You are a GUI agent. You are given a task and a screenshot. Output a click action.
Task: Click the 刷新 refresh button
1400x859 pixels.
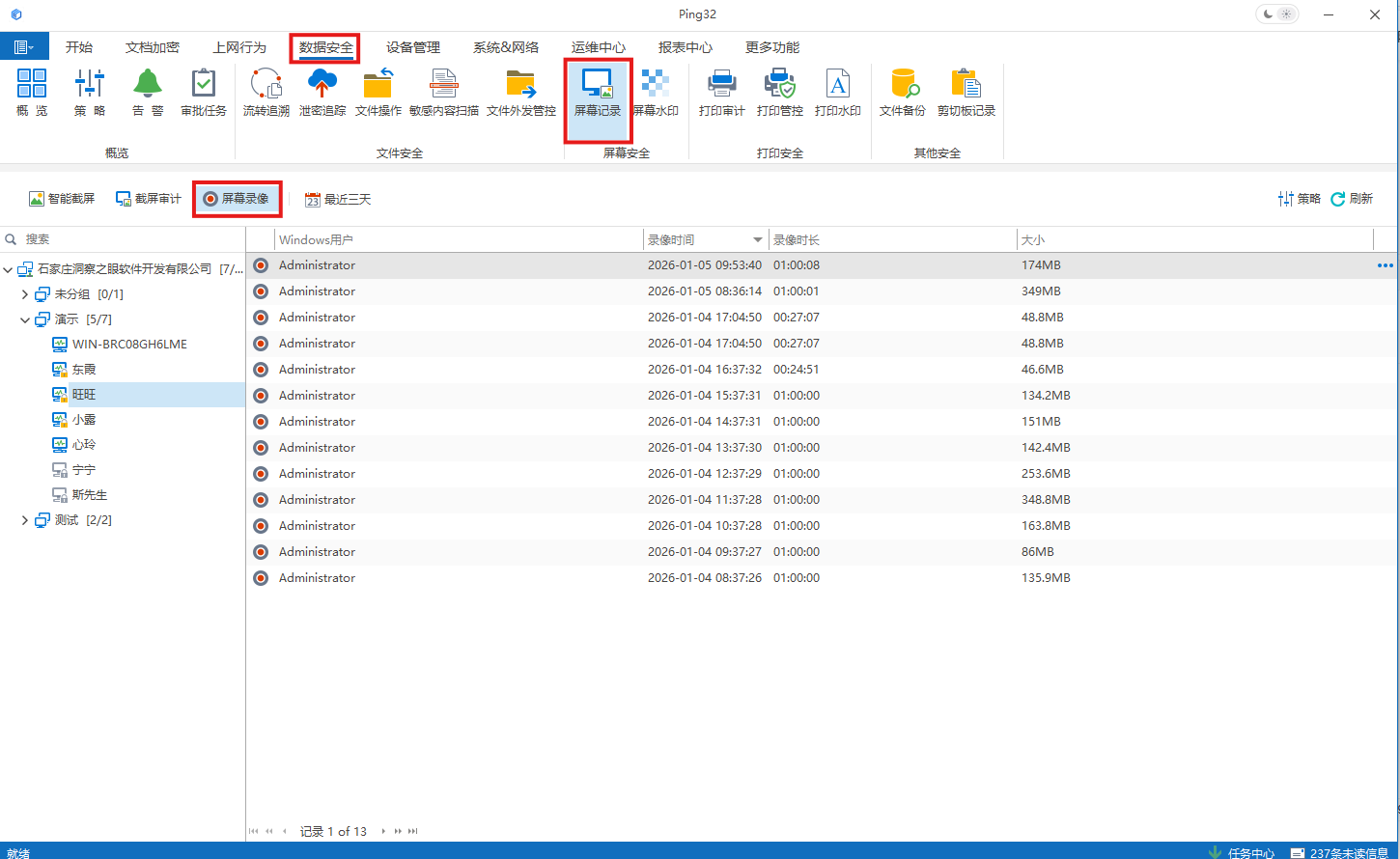pos(1352,199)
